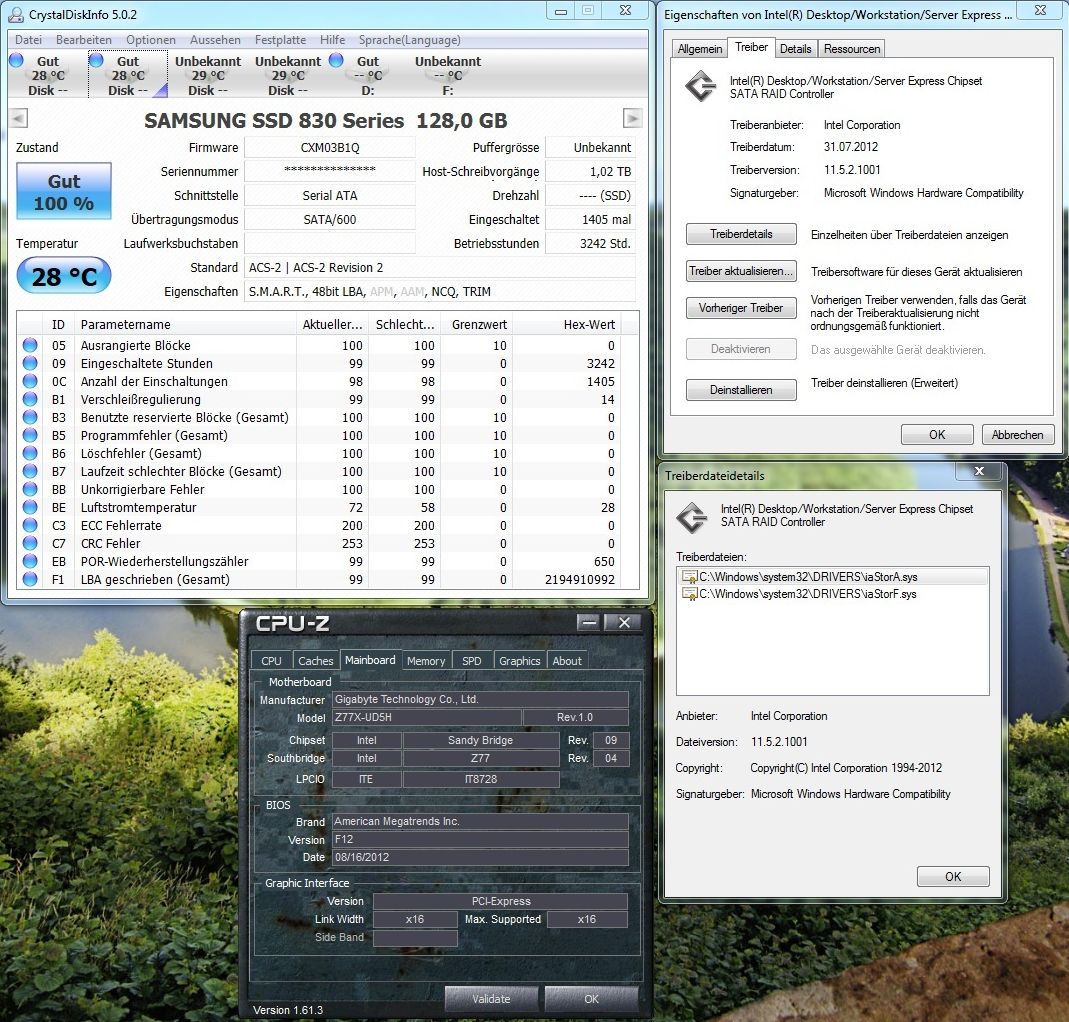The height and width of the screenshot is (1022, 1069).
Task: Click the Übertragungsmodus field SATA/600
Action: pyautogui.click(x=330, y=219)
